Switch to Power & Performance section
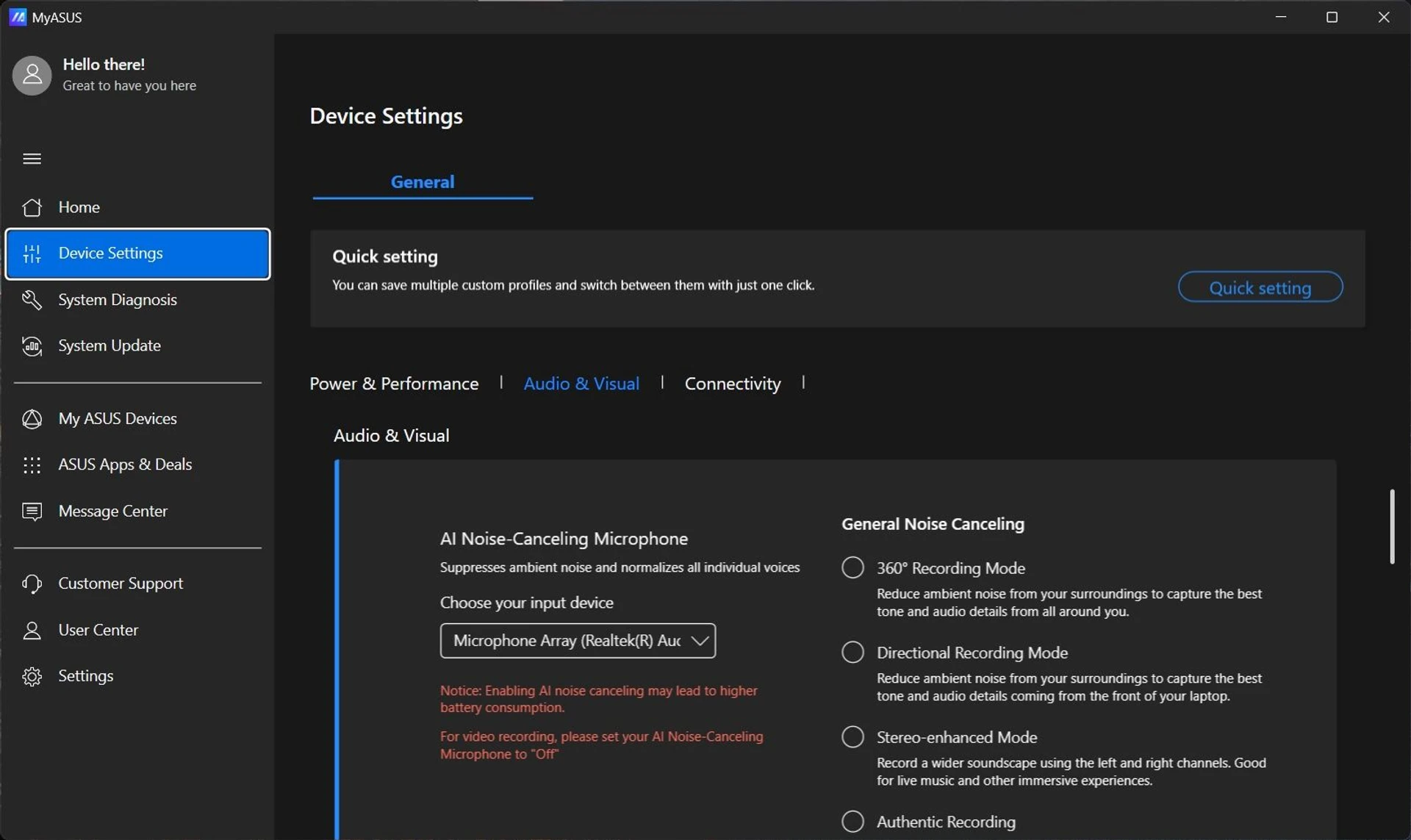1411x840 pixels. click(394, 384)
